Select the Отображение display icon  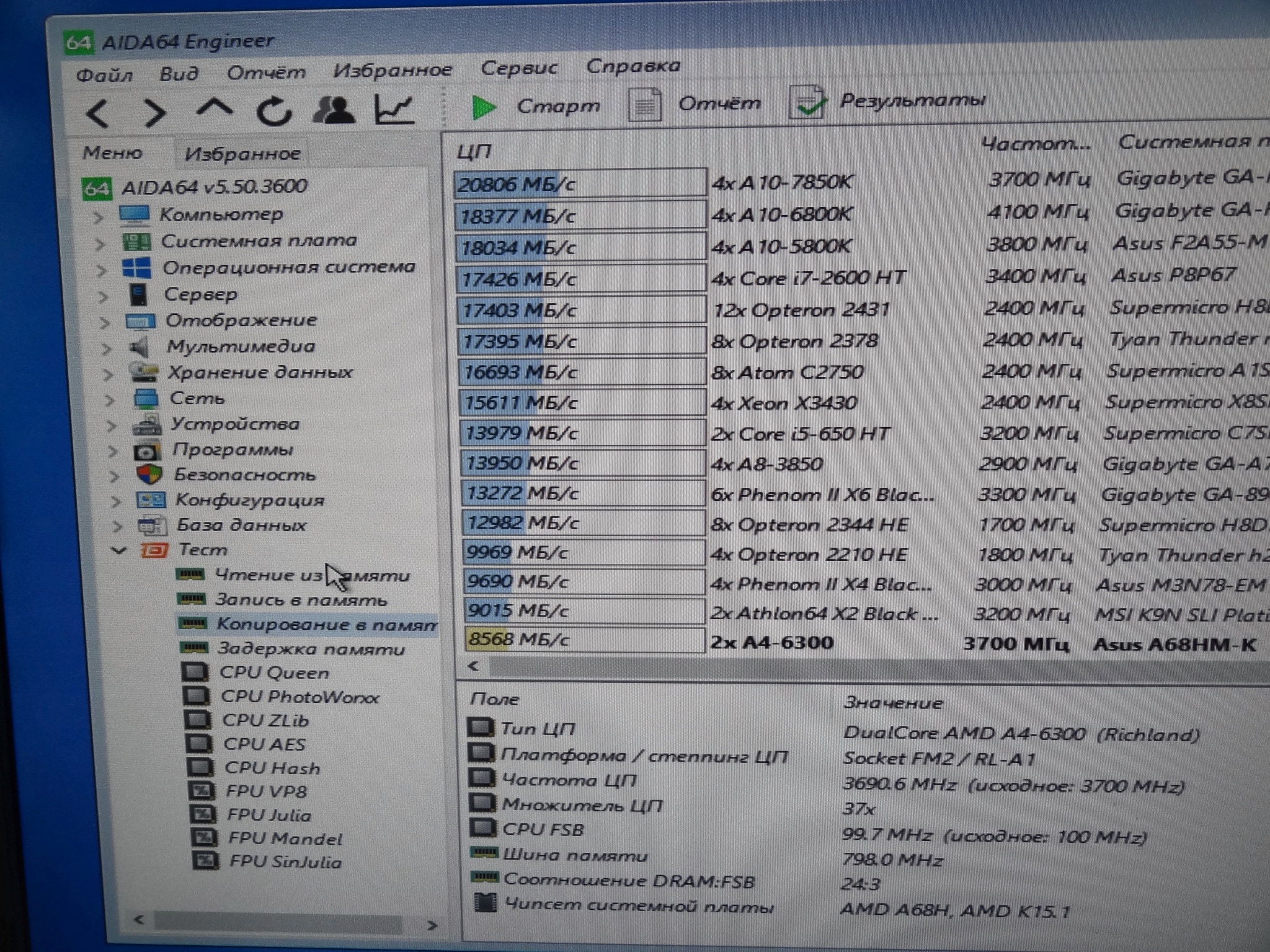pos(140,321)
